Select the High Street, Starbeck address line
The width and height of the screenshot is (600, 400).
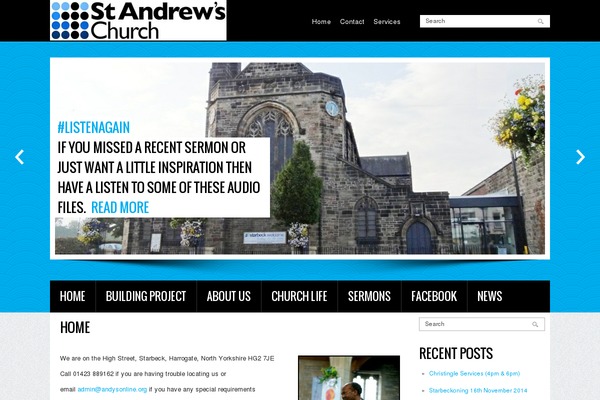point(167,359)
